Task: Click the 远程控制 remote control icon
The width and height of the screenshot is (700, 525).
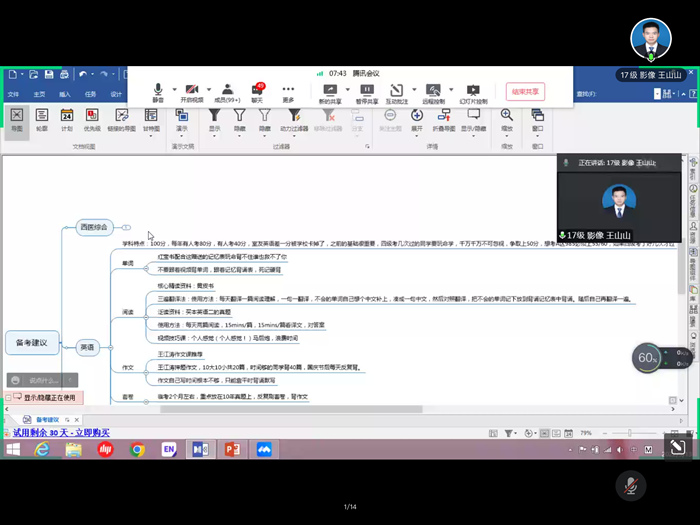Action: pyautogui.click(x=433, y=89)
